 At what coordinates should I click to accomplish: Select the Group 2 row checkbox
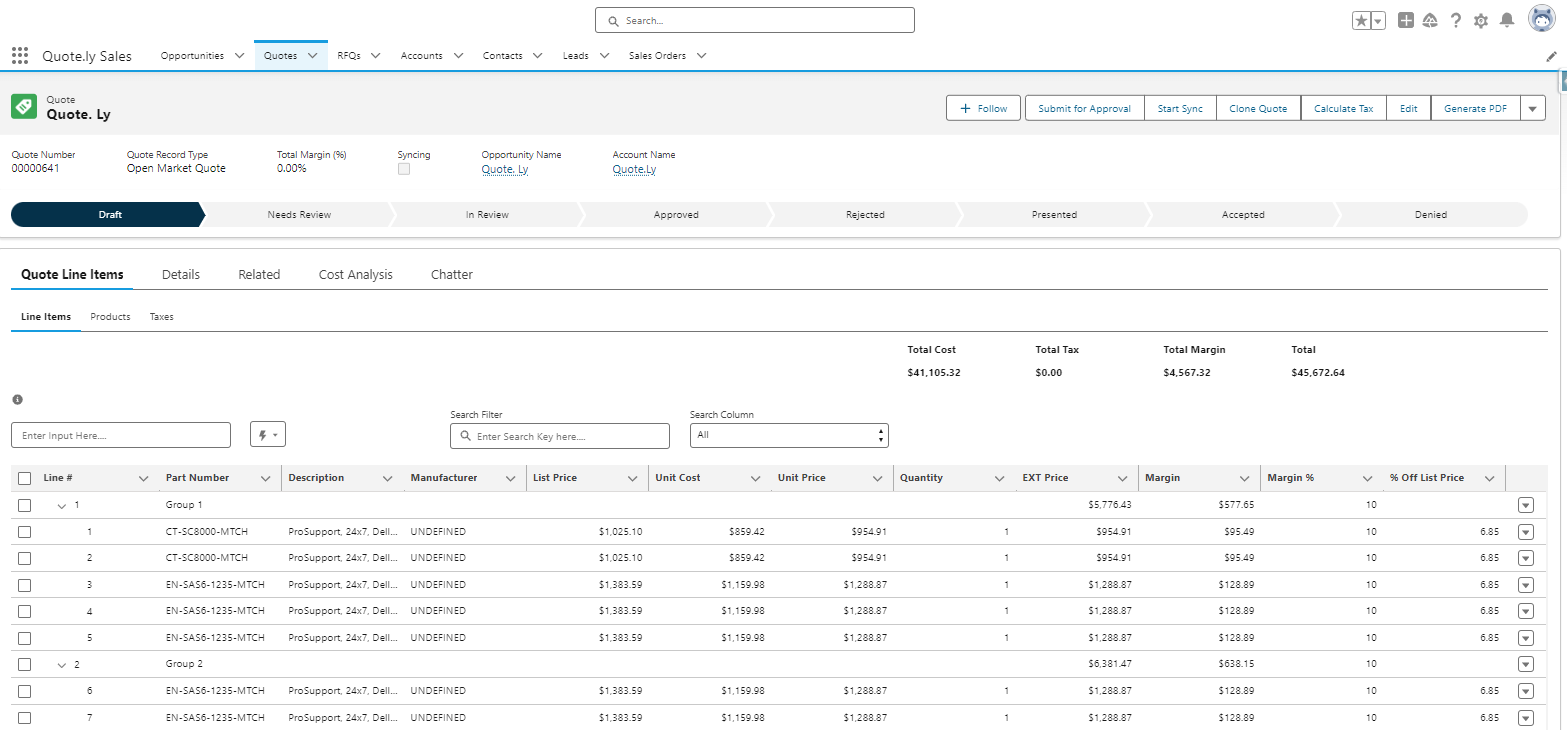pos(25,664)
